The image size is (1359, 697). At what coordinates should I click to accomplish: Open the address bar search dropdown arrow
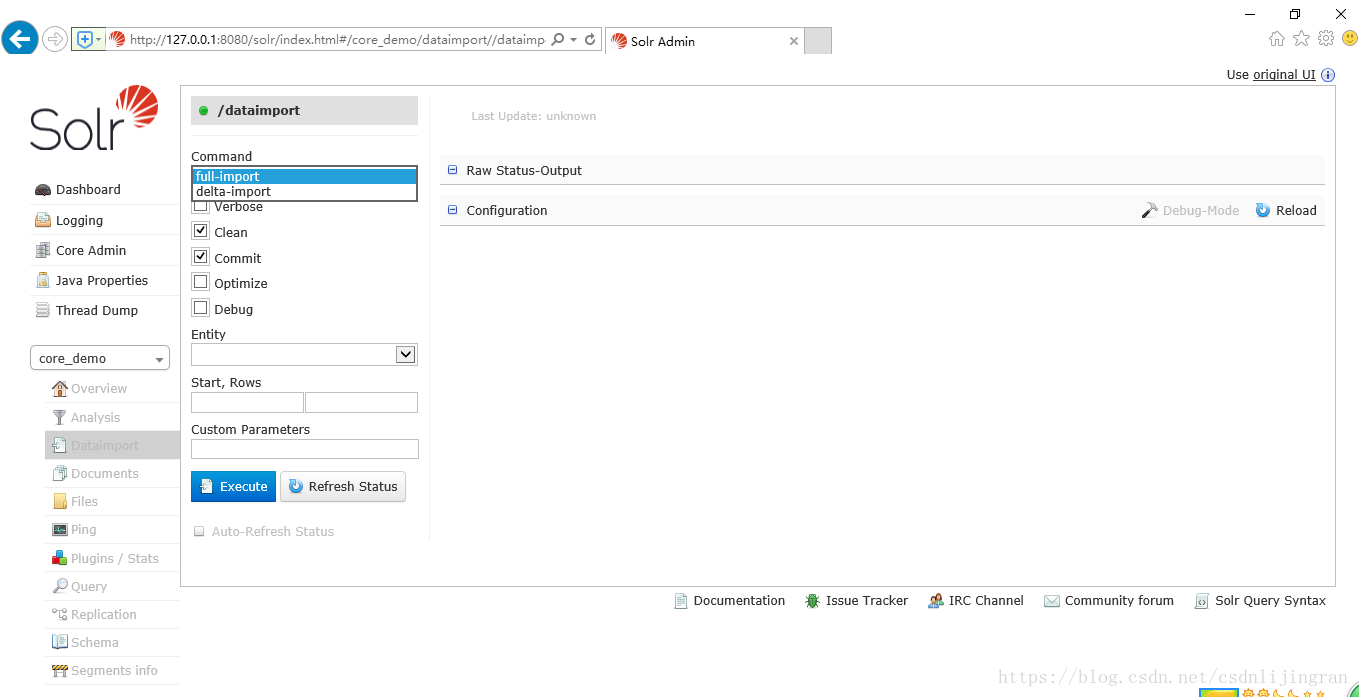pos(573,40)
